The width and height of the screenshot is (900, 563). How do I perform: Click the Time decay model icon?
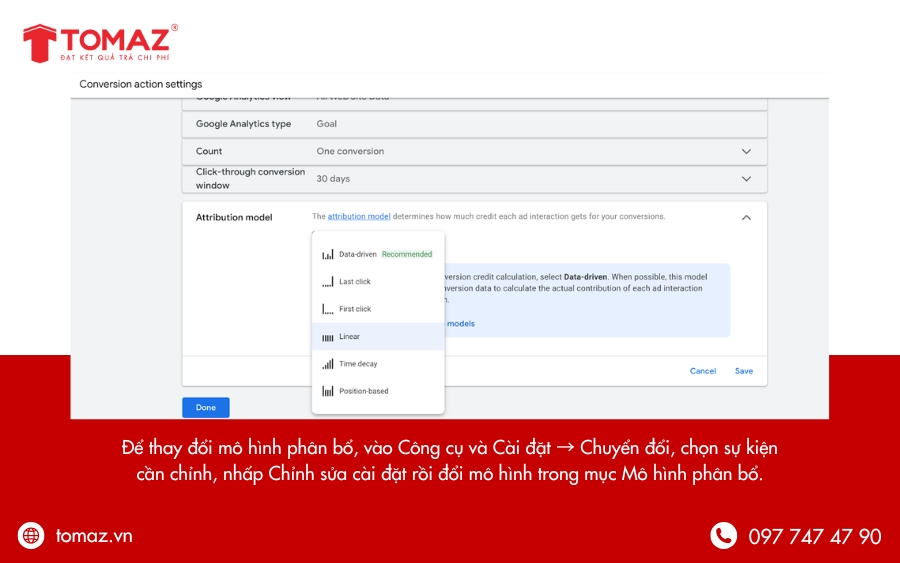(327, 364)
